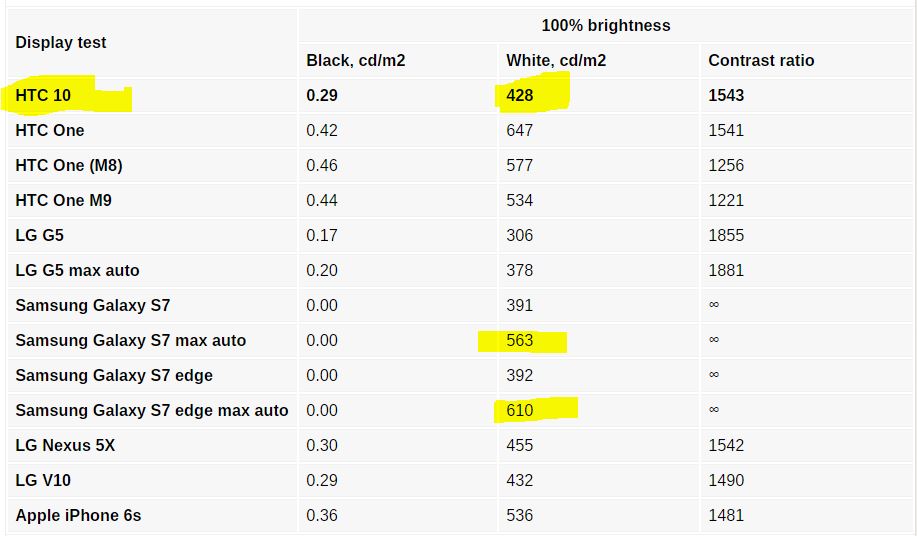Select the 0.29 black value for HTC 10

click(322, 96)
